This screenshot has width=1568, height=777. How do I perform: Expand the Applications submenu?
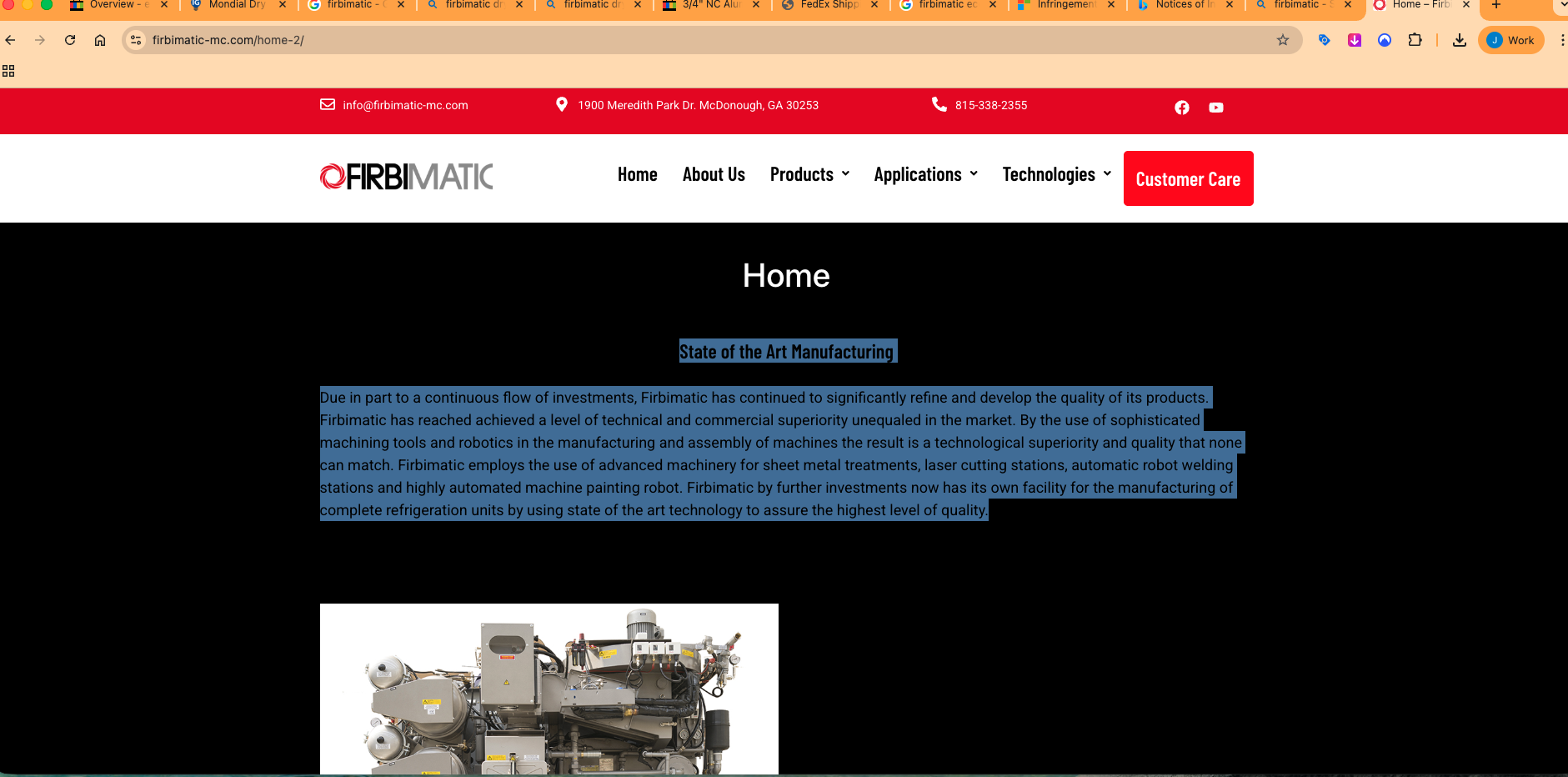(974, 173)
